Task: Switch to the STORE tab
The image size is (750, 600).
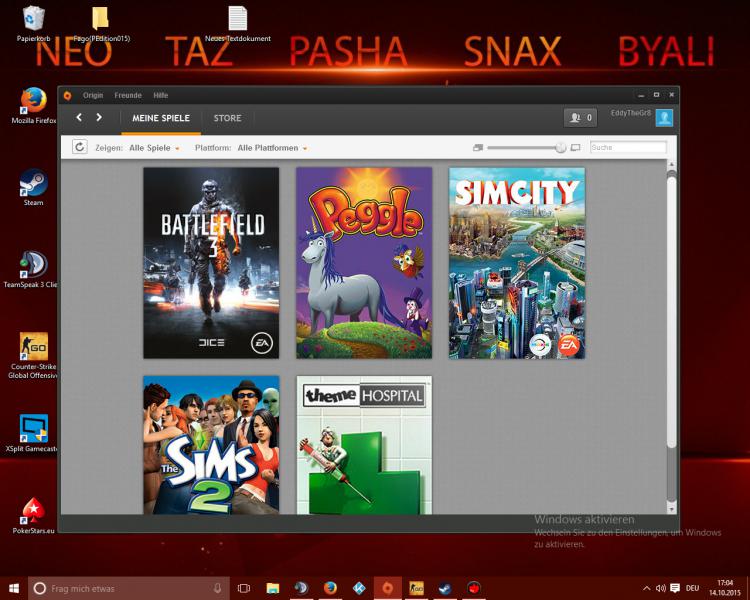Action: click(227, 118)
